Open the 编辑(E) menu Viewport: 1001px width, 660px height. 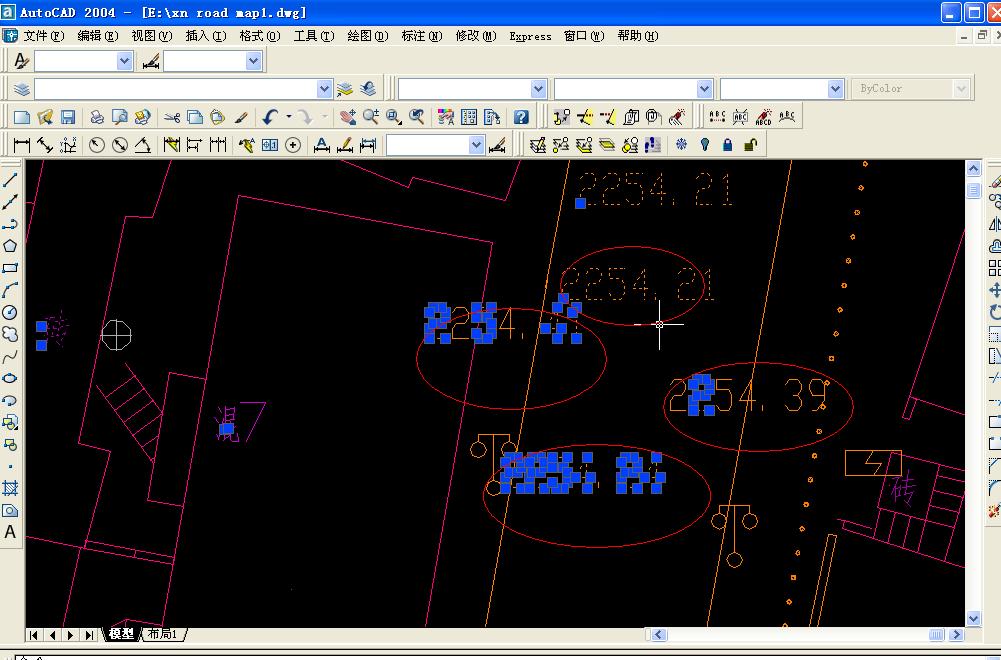click(x=98, y=36)
